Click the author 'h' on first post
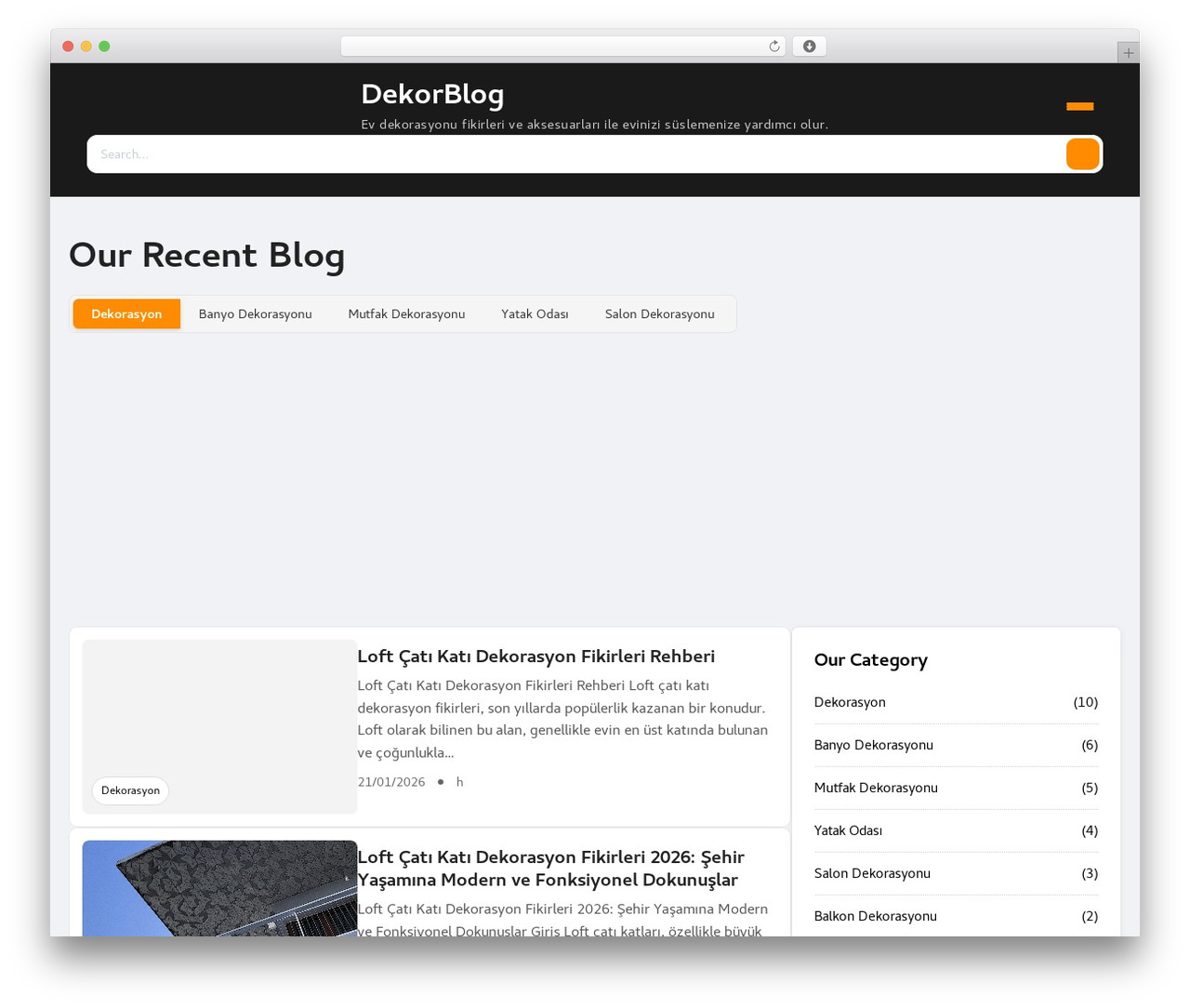Viewport: 1190px width, 1008px height. (x=459, y=782)
